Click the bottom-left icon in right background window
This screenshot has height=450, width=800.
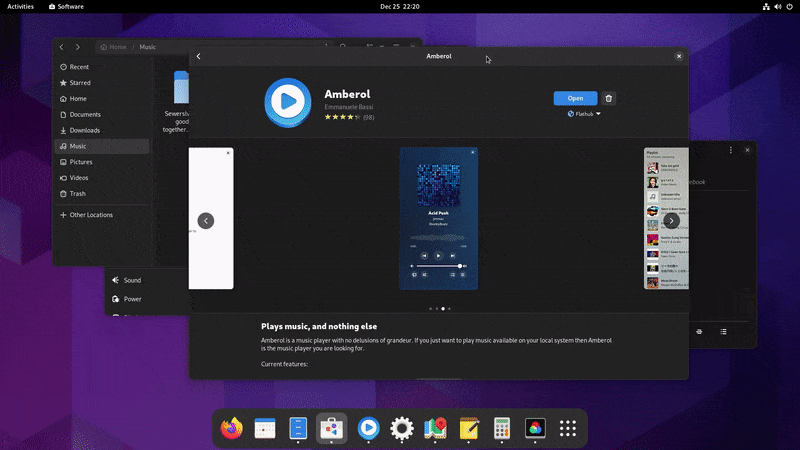699,332
